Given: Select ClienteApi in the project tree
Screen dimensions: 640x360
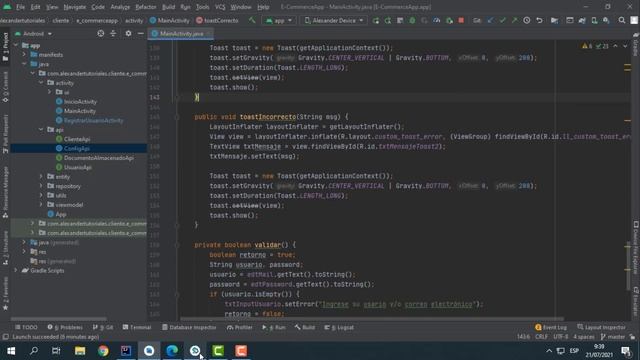Looking at the screenshot, I should tap(77, 139).
